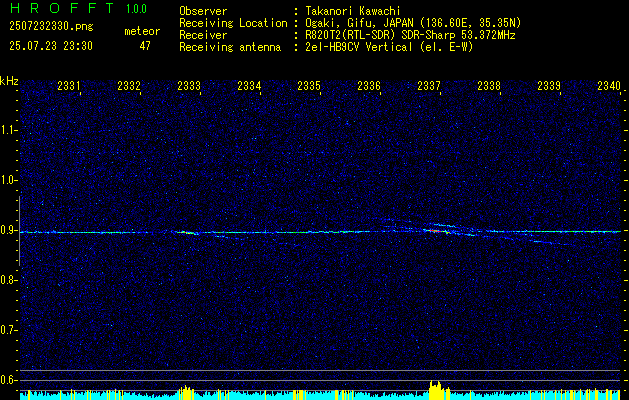Click the 2333 time marker
Viewport: 629px width, 400px height.
[x=189, y=86]
